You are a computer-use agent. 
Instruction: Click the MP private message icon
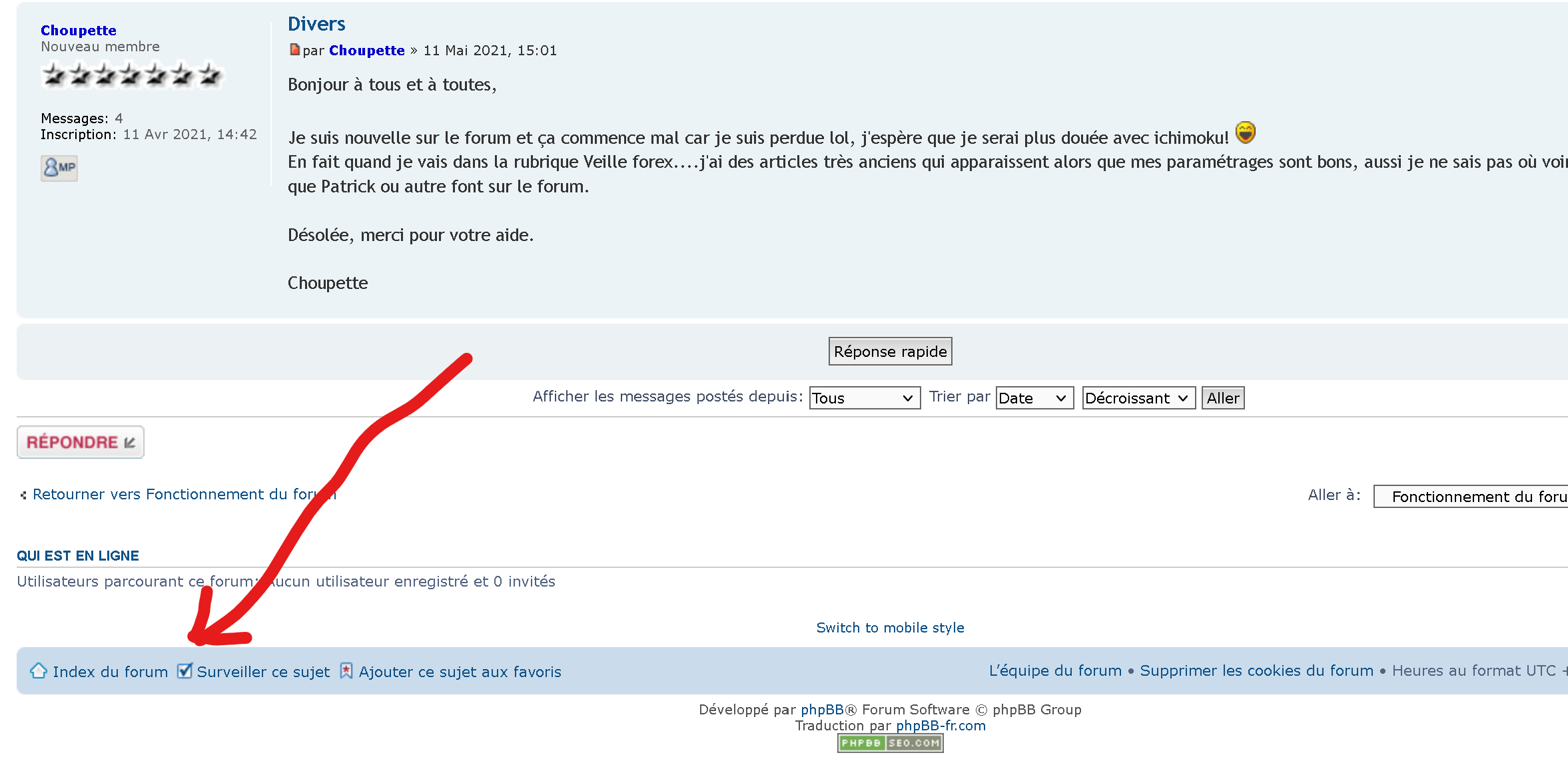(x=59, y=167)
